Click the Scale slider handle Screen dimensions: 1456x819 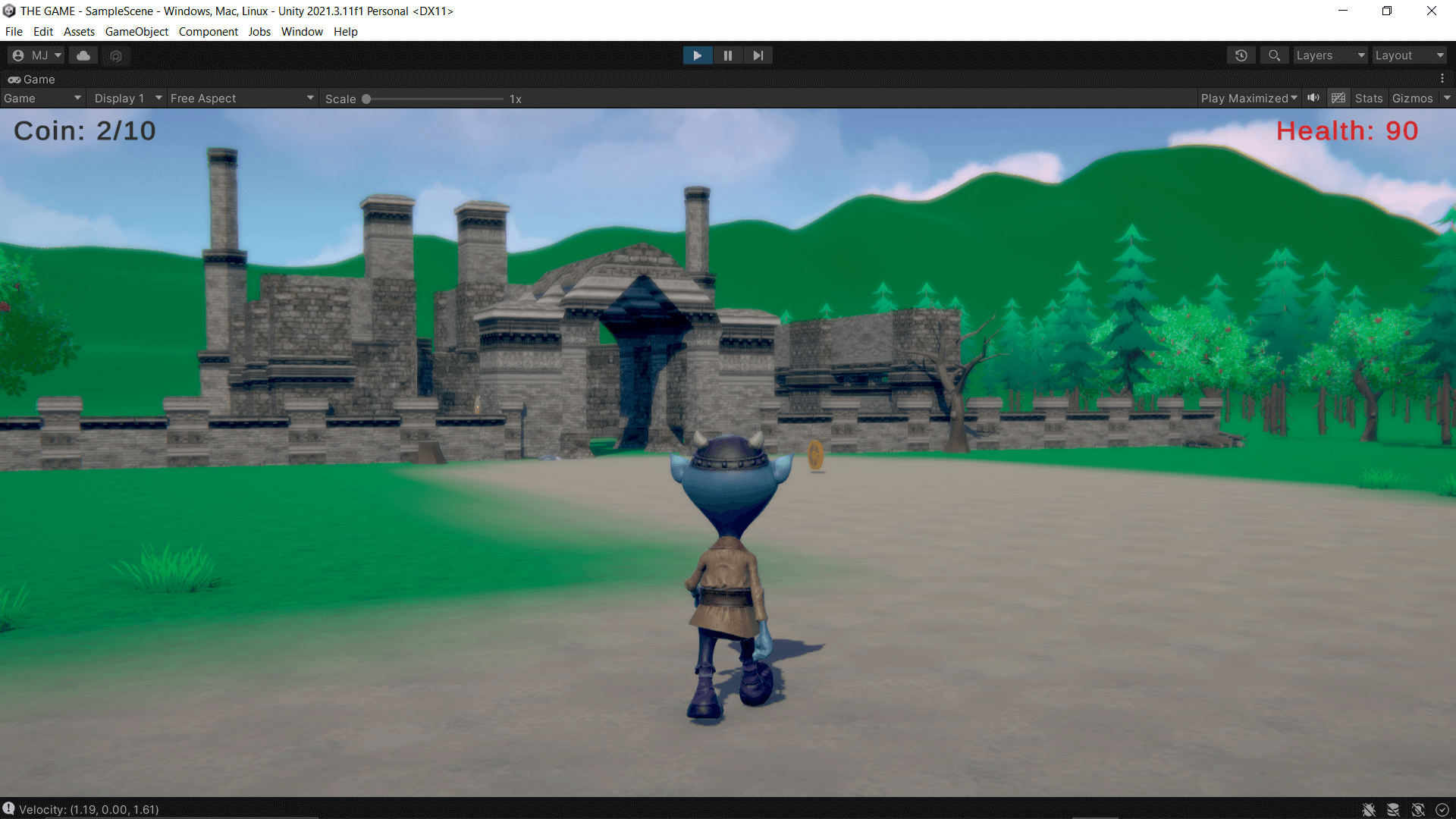tap(366, 99)
